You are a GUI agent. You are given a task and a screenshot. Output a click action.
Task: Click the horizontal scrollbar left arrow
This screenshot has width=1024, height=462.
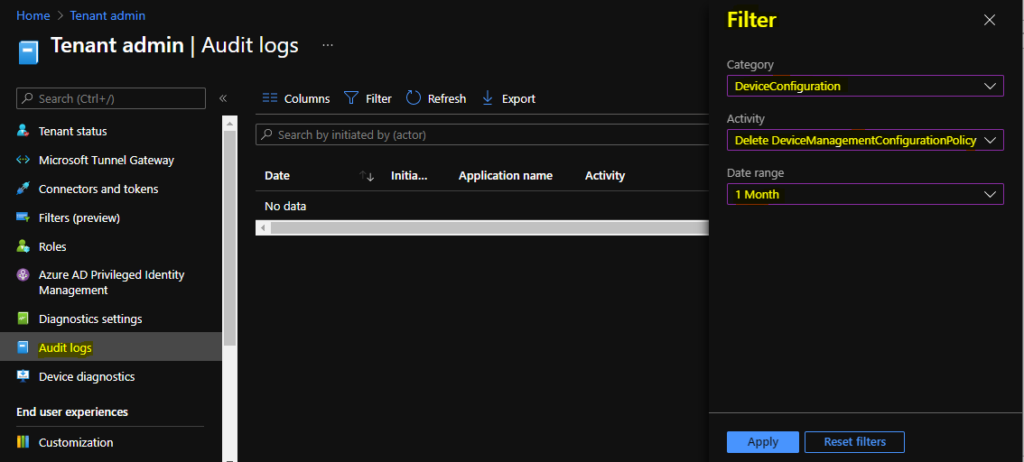(263, 228)
